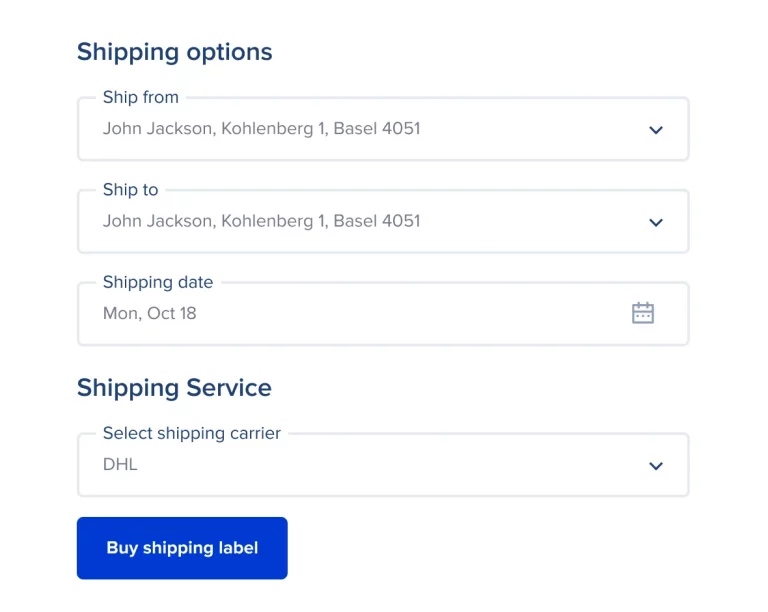
Task: Focus the middle of the Shipping date field
Action: [x=383, y=314]
